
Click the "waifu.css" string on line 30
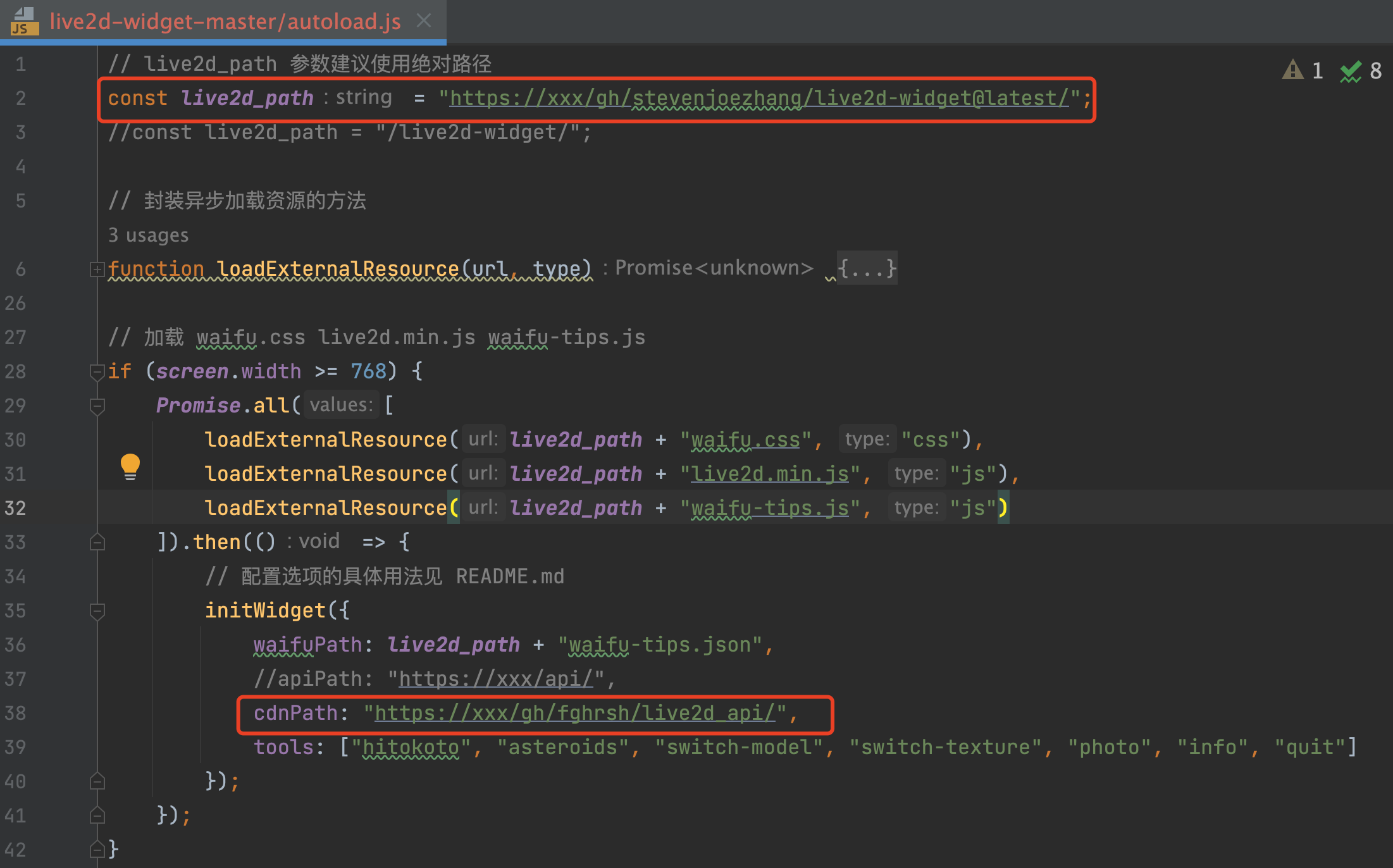coord(745,440)
